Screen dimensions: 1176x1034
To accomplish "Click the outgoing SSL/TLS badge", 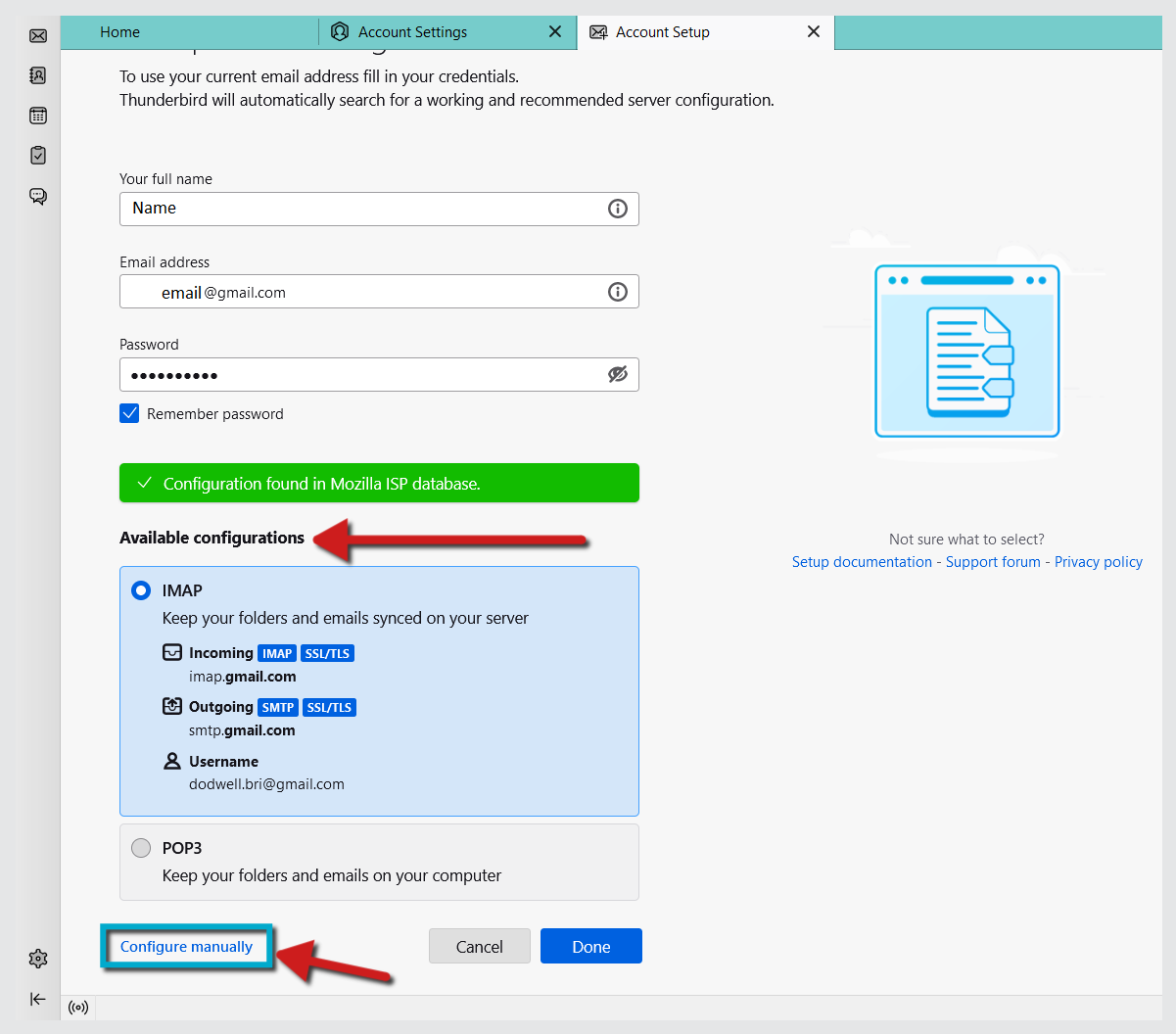I will coord(329,707).
